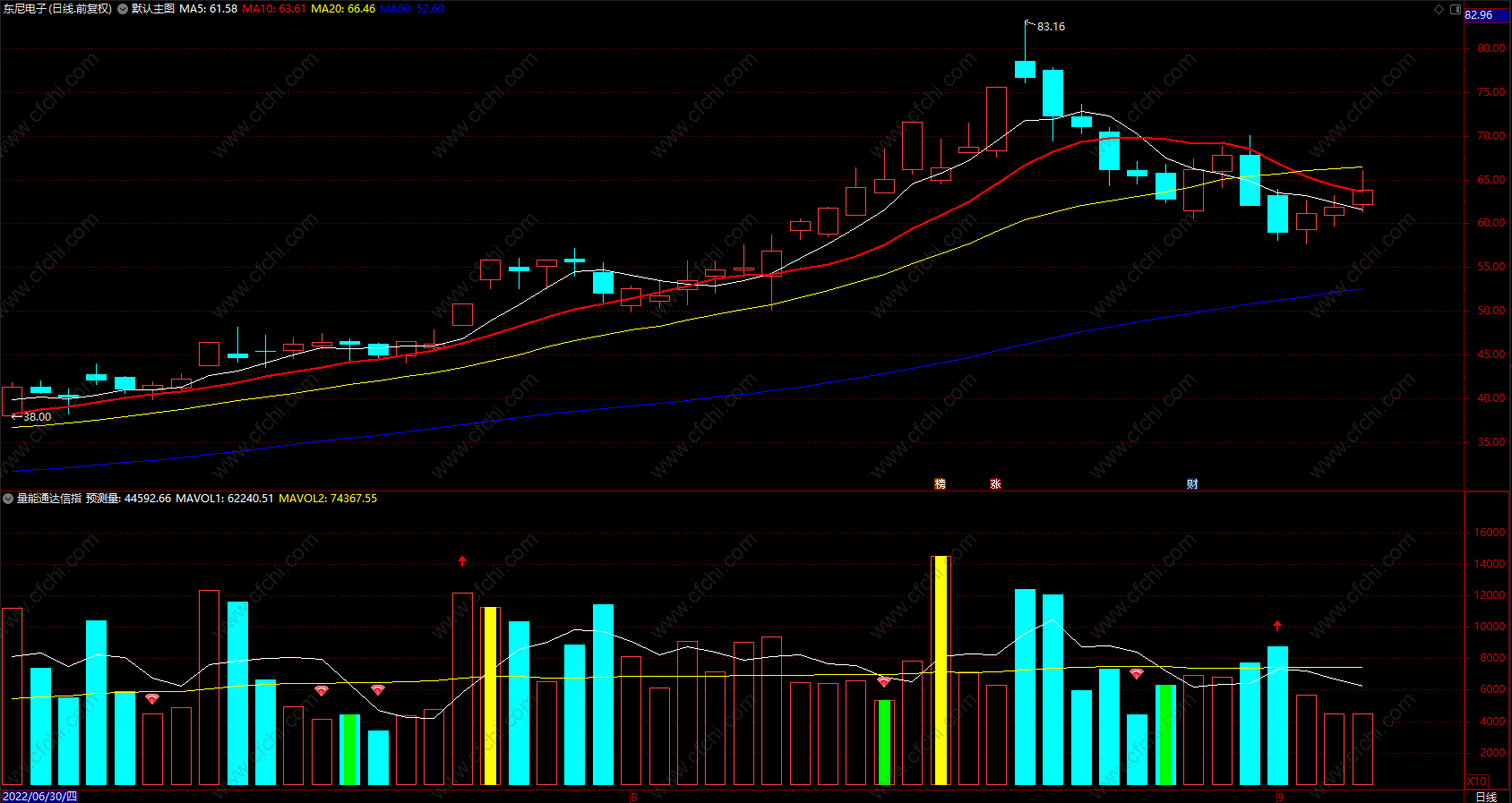
Task: Click the MAVOL1: 62240.51 value
Action: click(x=225, y=499)
